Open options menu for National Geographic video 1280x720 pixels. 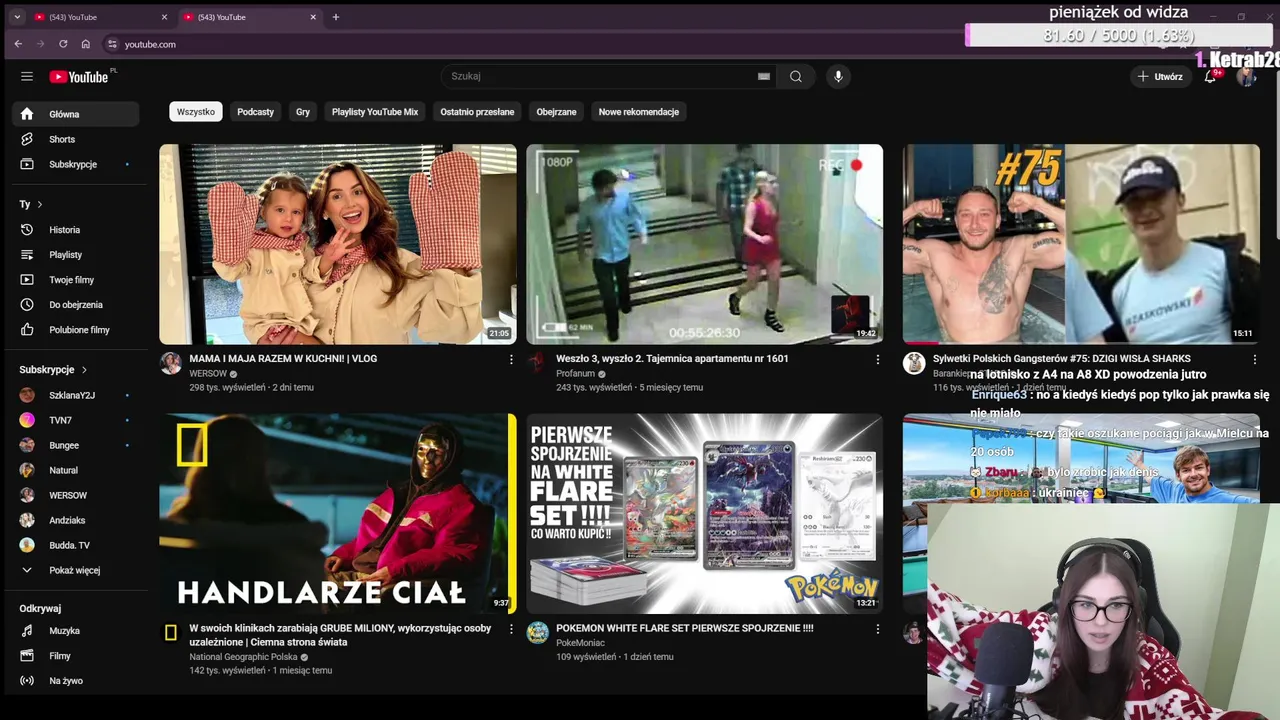pyautogui.click(x=511, y=629)
